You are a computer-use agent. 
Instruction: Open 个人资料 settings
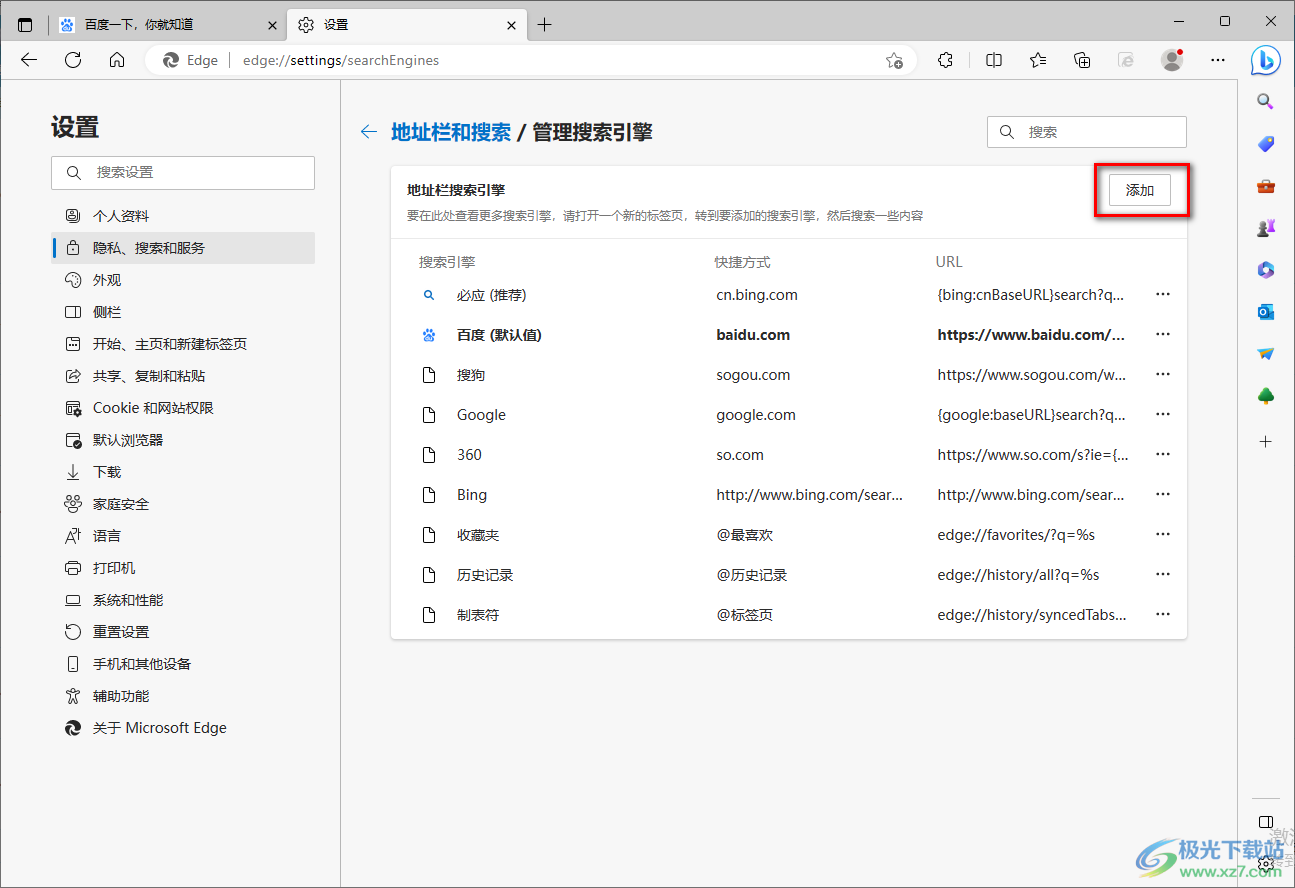coord(183,216)
